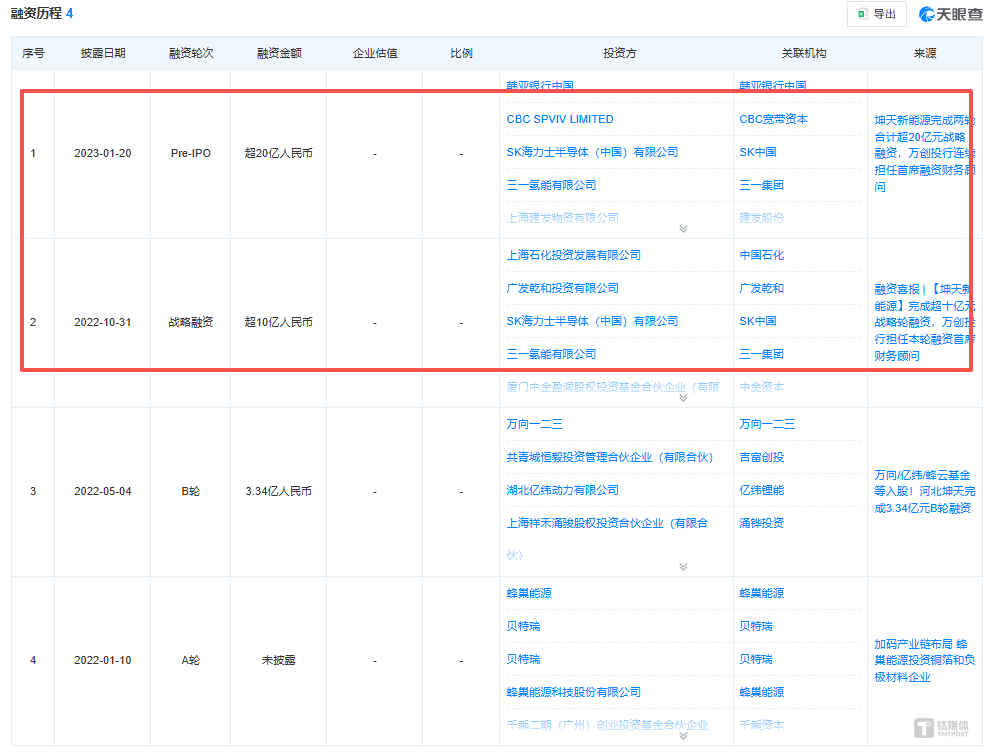Open 上海石化投资发展有限公司 link
The width and height of the screenshot is (994, 756).
point(574,255)
